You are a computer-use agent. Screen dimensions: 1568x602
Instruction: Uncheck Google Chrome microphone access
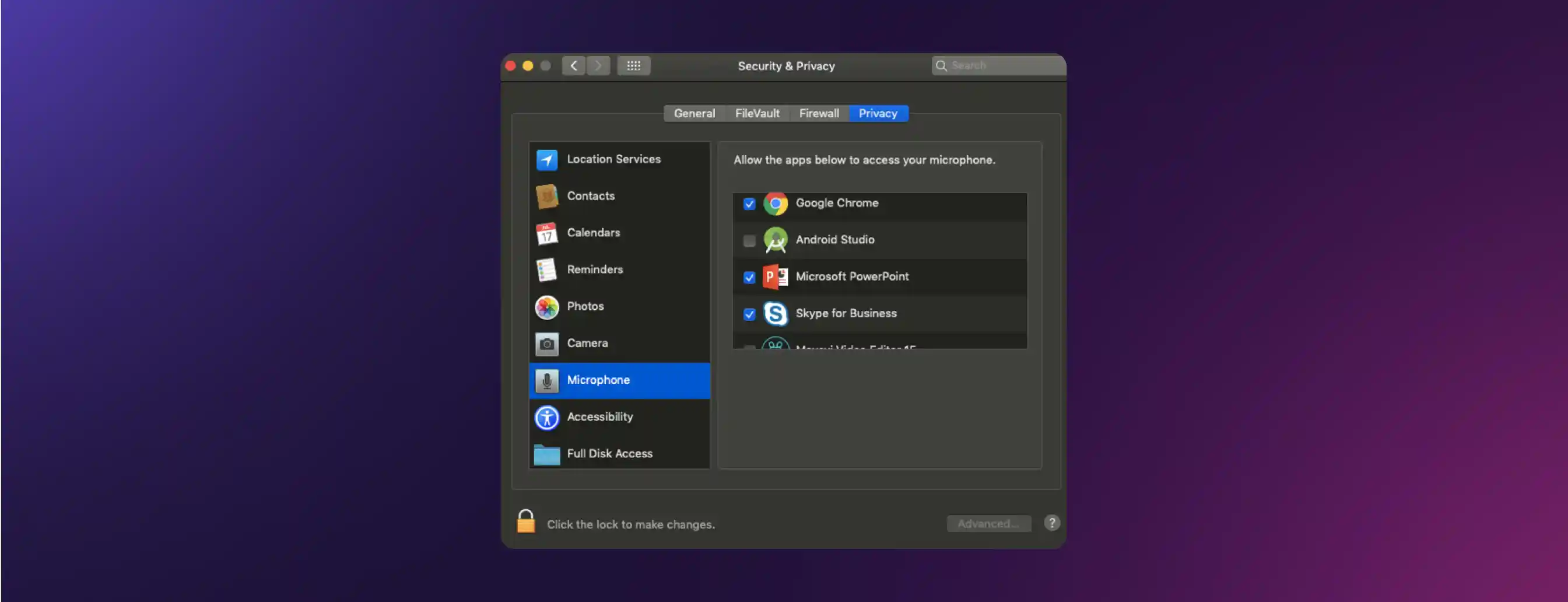(749, 204)
